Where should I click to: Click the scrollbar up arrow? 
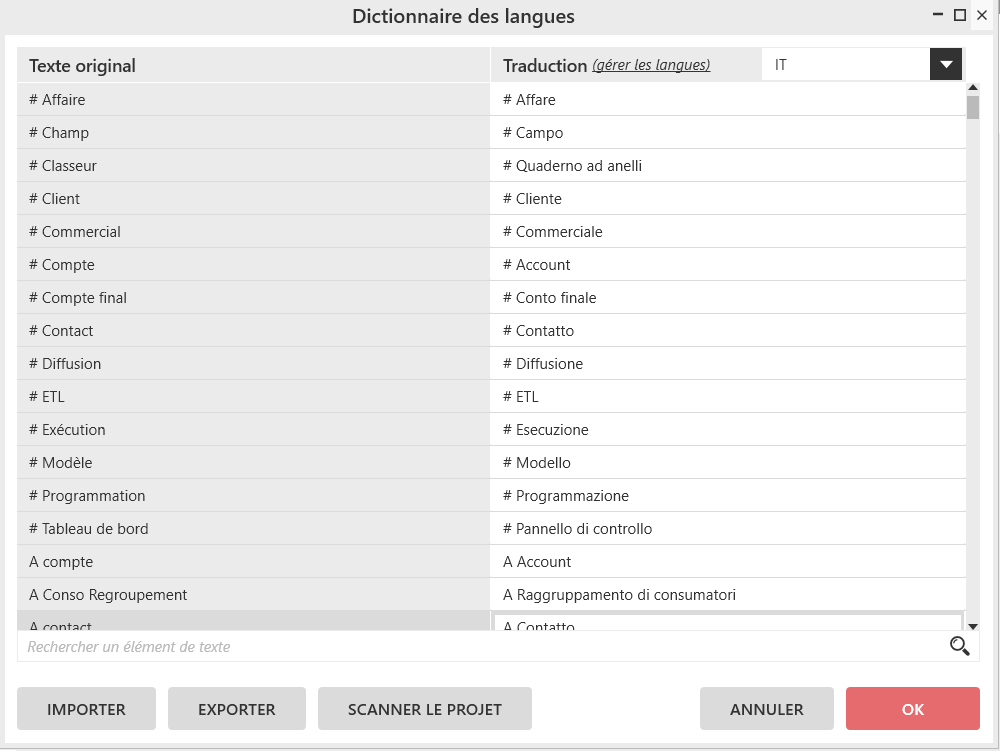[x=973, y=89]
